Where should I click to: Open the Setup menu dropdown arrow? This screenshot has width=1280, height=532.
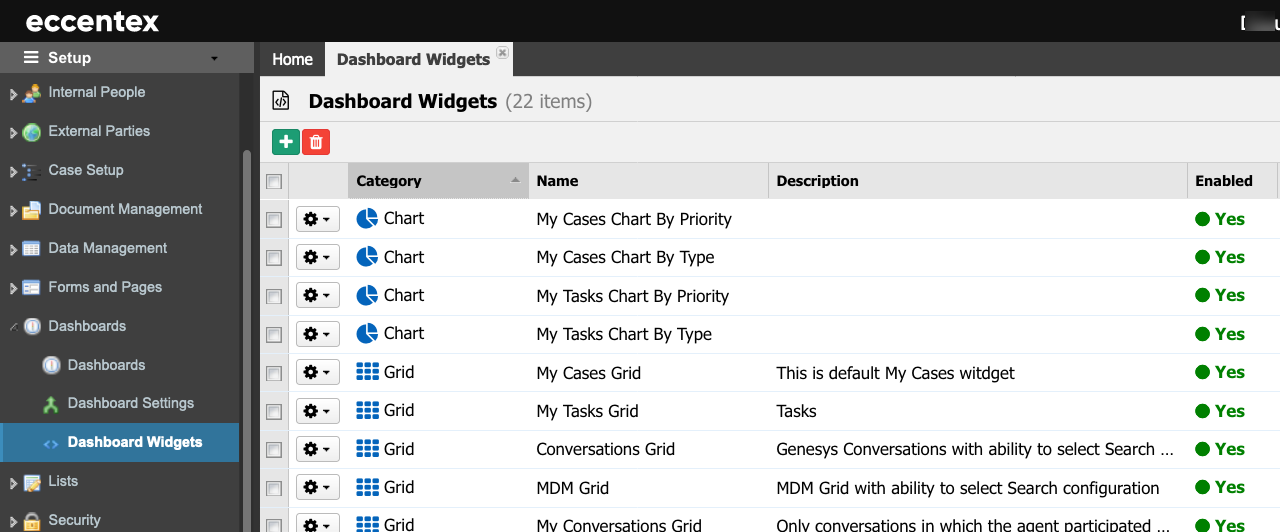click(214, 59)
